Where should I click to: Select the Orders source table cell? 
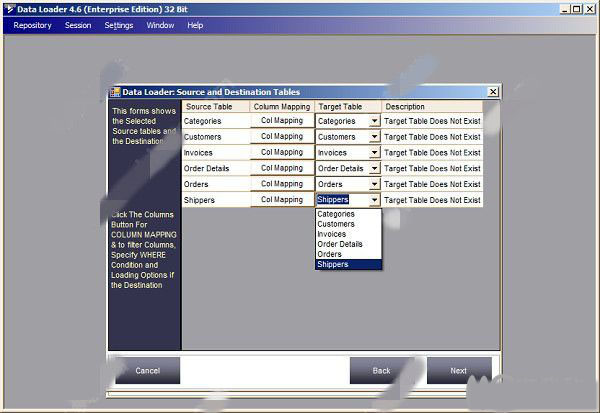(x=216, y=184)
